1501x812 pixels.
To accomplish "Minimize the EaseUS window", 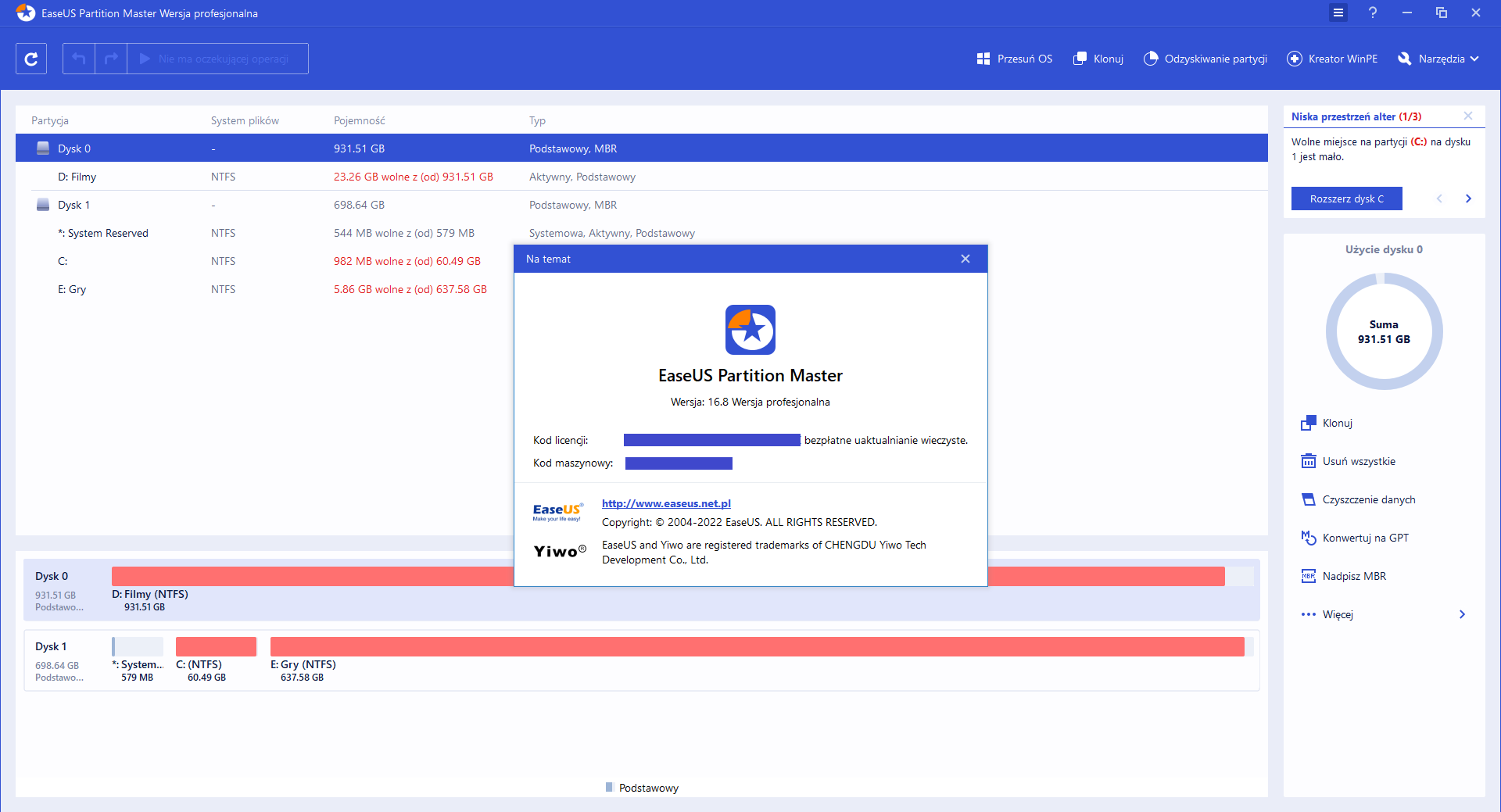I will click(1407, 13).
